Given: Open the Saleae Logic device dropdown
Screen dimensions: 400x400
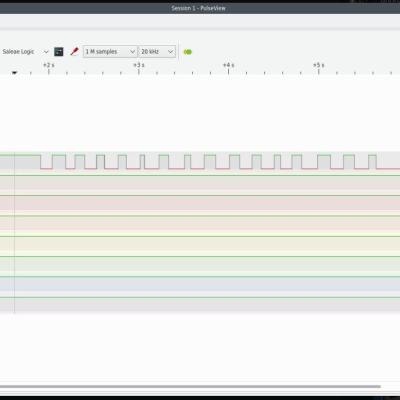Looking at the screenshot, I should pyautogui.click(x=46, y=52).
